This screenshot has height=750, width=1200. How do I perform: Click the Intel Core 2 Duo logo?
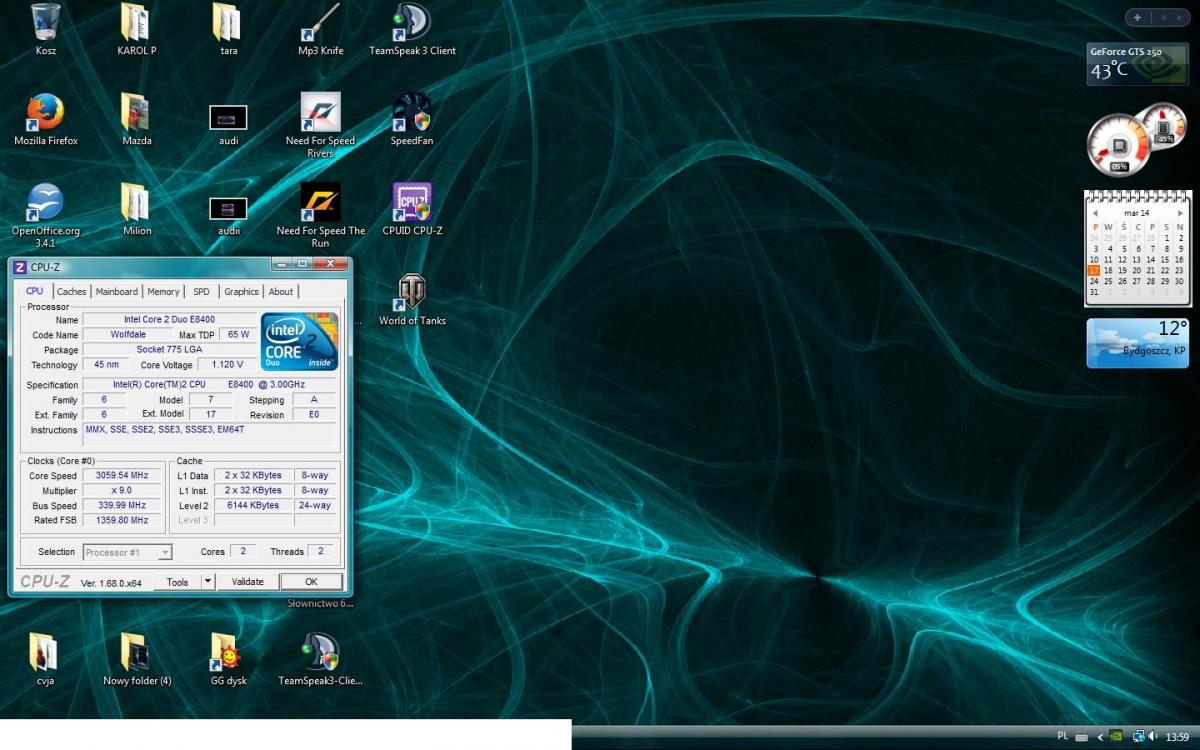click(x=299, y=341)
